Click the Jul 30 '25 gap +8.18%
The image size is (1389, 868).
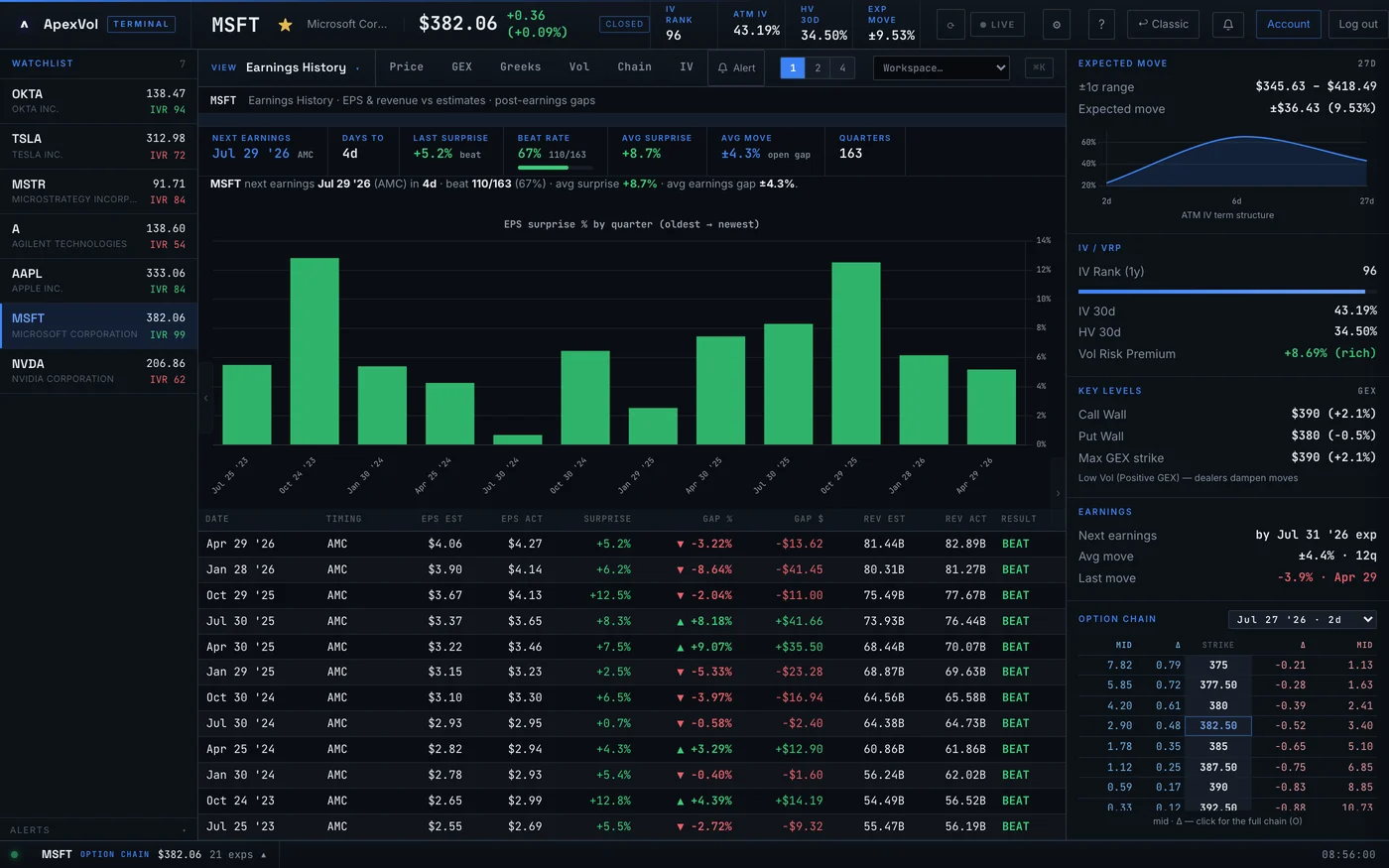(x=703, y=621)
